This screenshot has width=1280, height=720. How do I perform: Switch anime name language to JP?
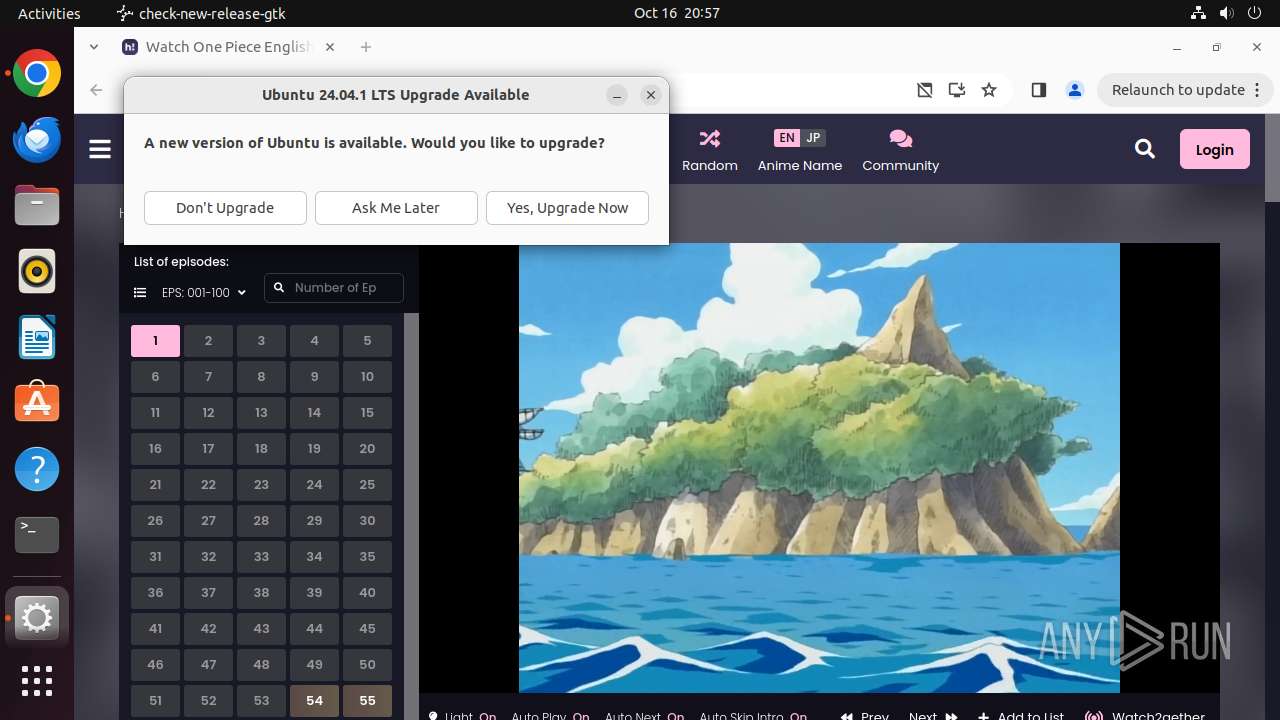coord(813,138)
